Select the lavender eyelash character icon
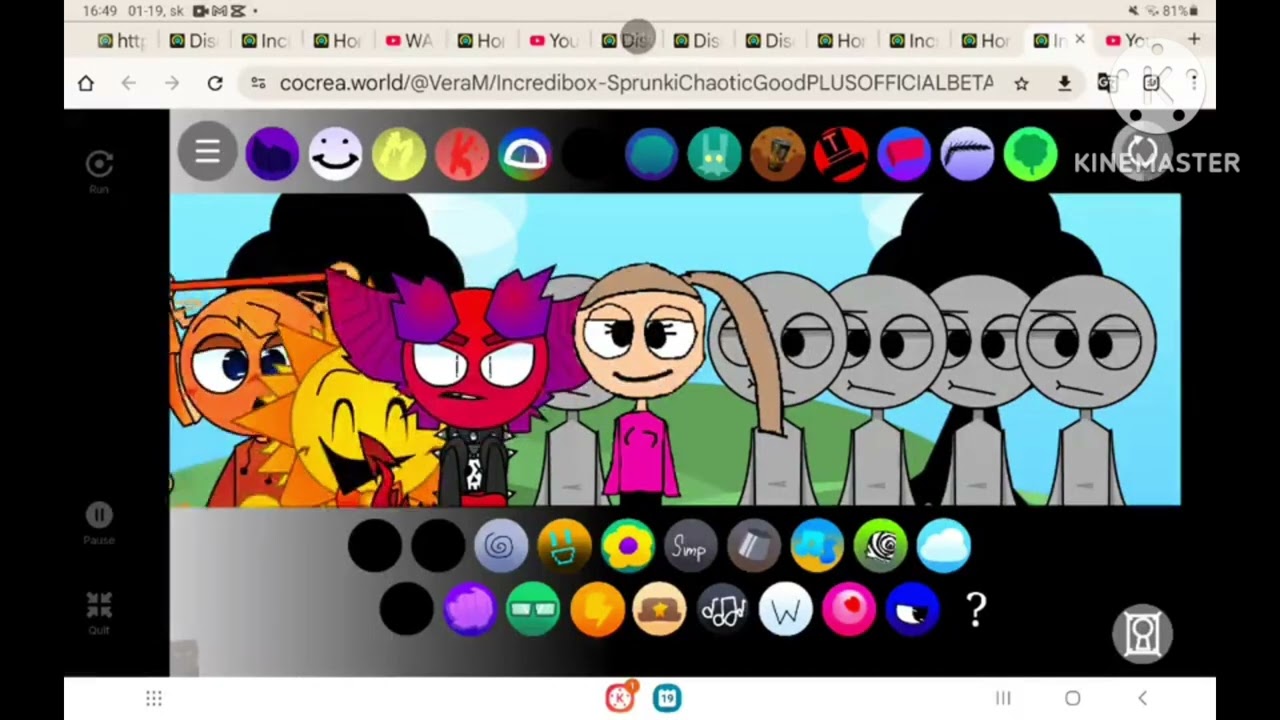The image size is (1280, 720). coord(967,154)
